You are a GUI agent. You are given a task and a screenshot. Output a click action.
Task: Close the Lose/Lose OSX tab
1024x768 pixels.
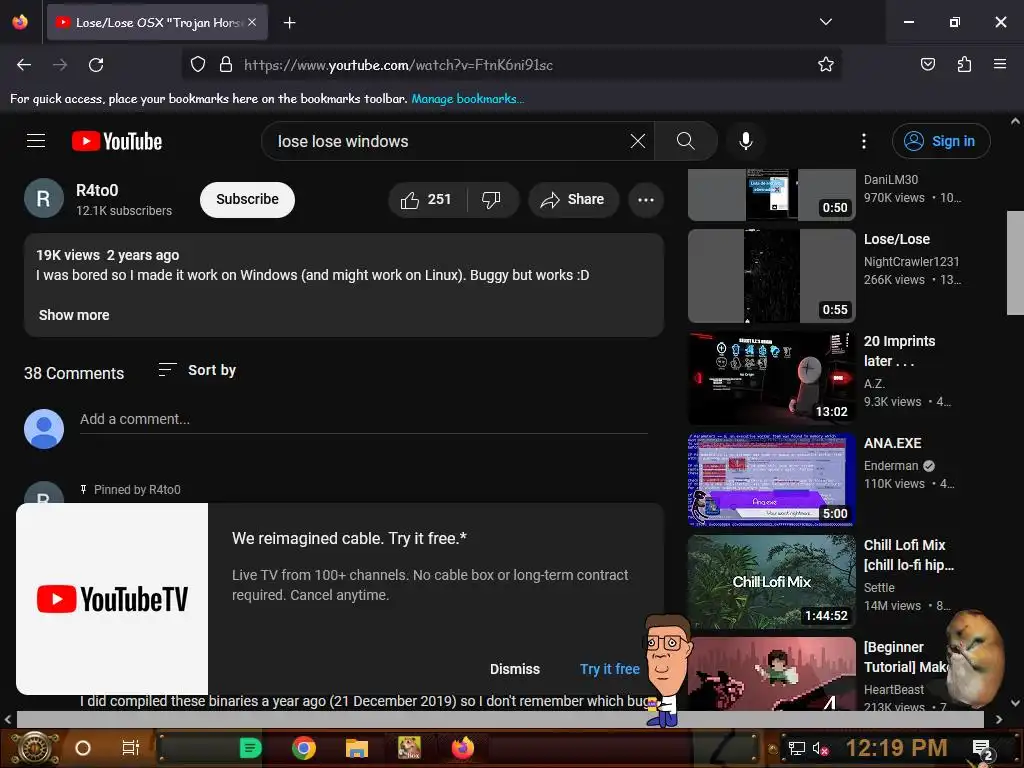[x=252, y=22]
